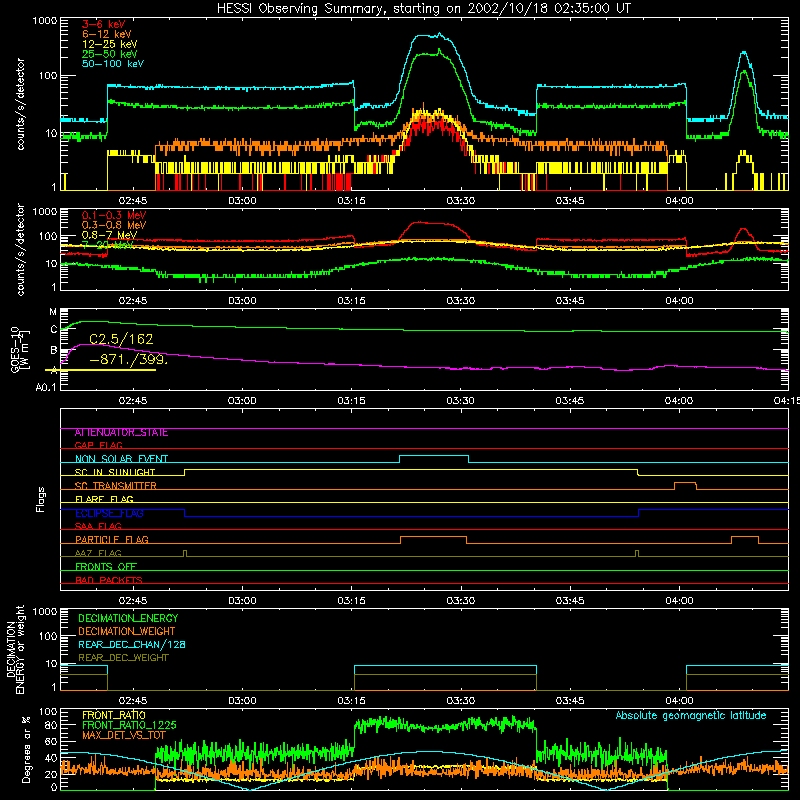Screen dimensions: 800x800
Task: Click the '04:00' tick under the top keV panel
Action: click(x=679, y=201)
